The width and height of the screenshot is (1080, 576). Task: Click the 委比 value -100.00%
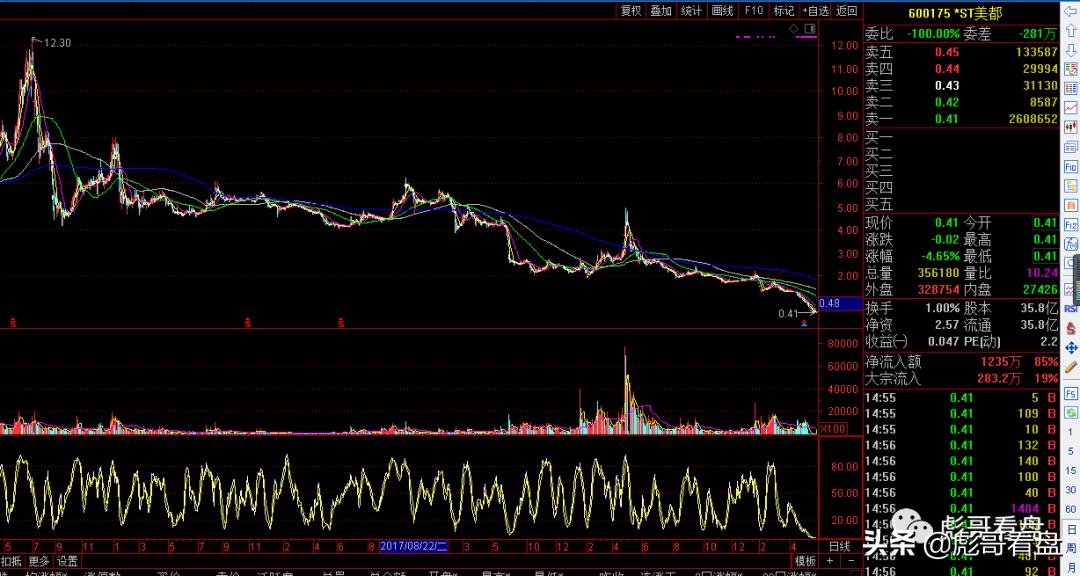pos(933,33)
